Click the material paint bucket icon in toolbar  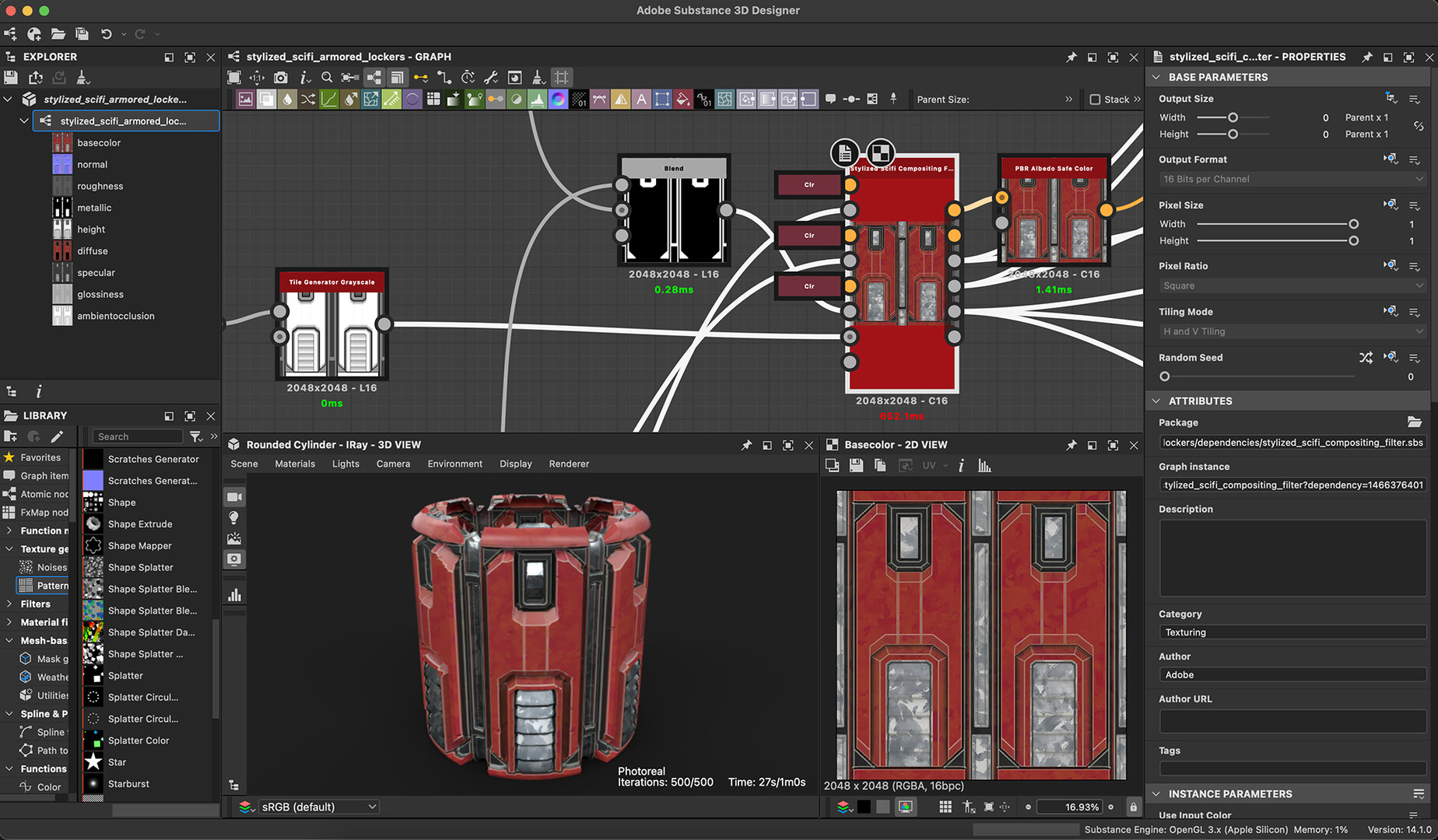[x=683, y=100]
